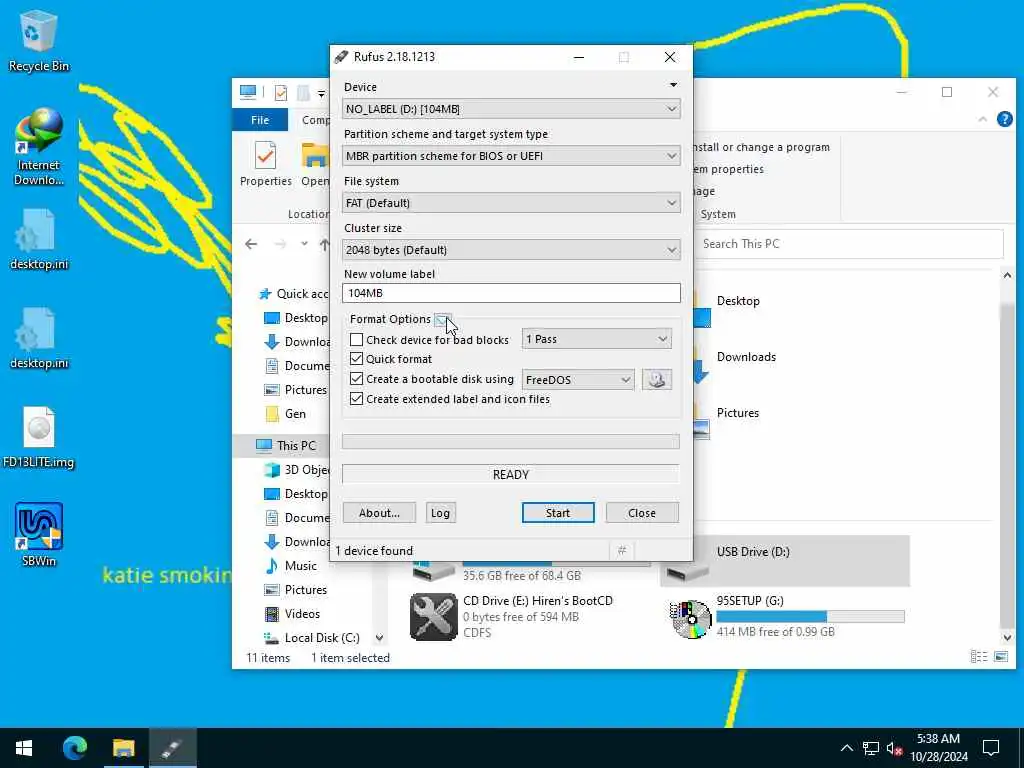Click the About... button in Rufus
This screenshot has height=768, width=1024.
tap(379, 513)
